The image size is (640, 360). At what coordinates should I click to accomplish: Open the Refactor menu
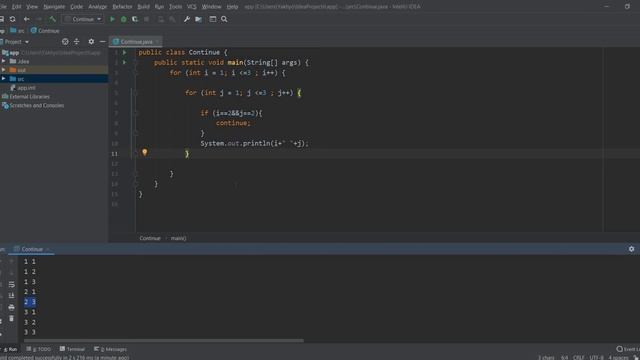pos(122,7)
